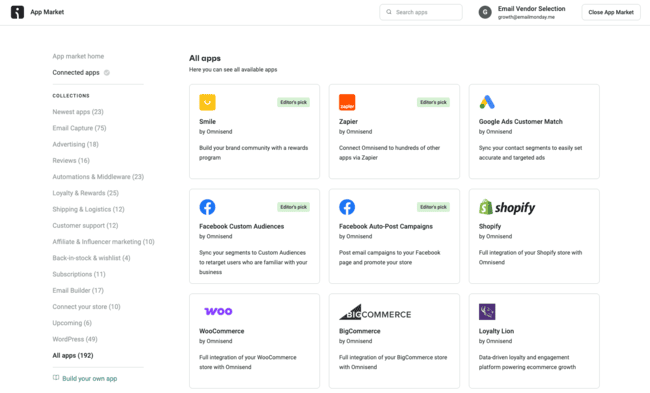
Task: Click 'Connect Omnisend to hundreds' description
Action: coord(389,153)
